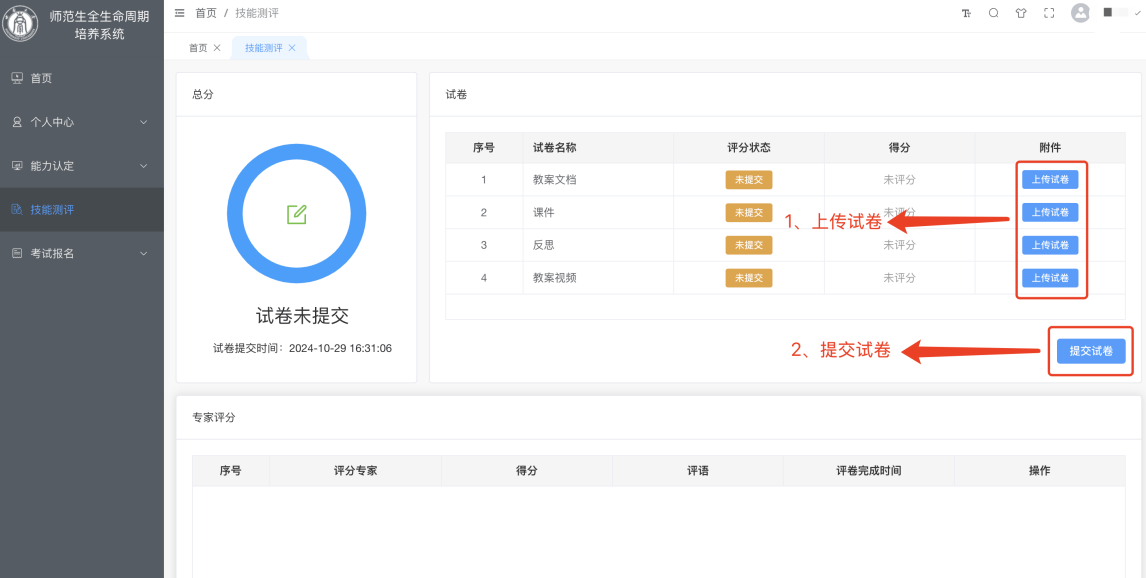
Task: Open search via the magnifier icon
Action: [x=993, y=13]
